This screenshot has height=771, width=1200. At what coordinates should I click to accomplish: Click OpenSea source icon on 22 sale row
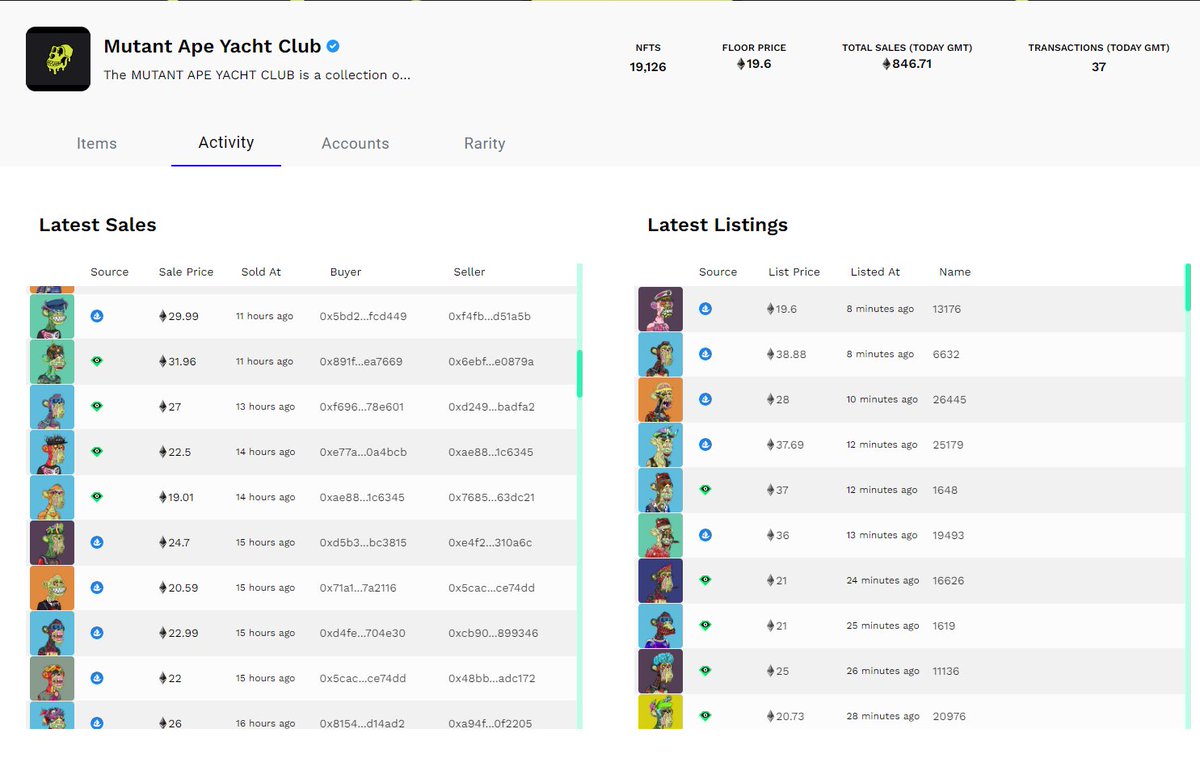pyautogui.click(x=97, y=677)
